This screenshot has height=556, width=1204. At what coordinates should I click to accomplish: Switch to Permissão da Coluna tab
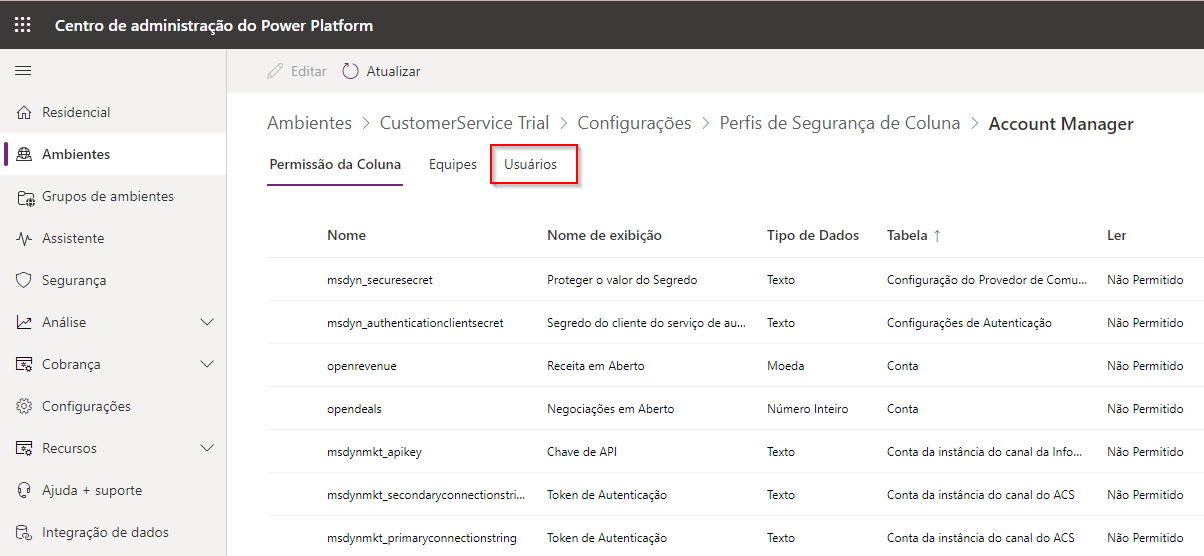[x=335, y=165]
